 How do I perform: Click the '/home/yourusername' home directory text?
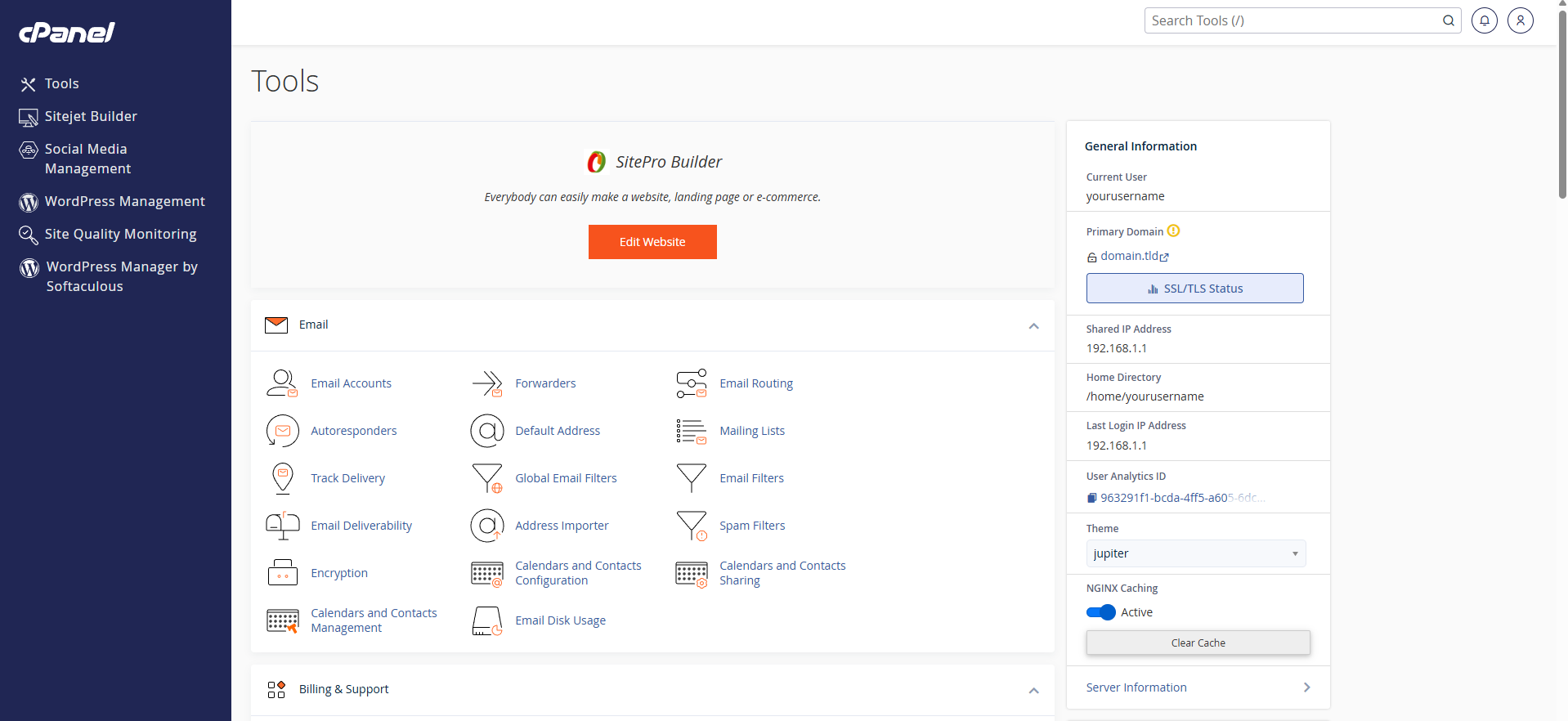coord(1145,396)
